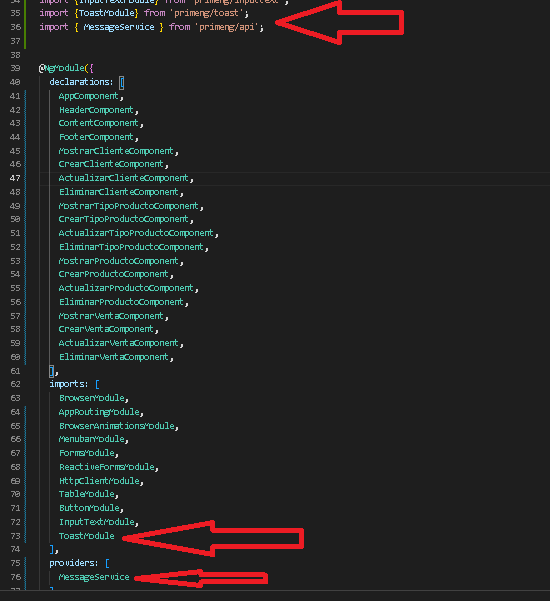Image resolution: width=550 pixels, height=601 pixels.
Task: Click ActualizarProductoComponent entry
Action: pyautogui.click(x=126, y=288)
